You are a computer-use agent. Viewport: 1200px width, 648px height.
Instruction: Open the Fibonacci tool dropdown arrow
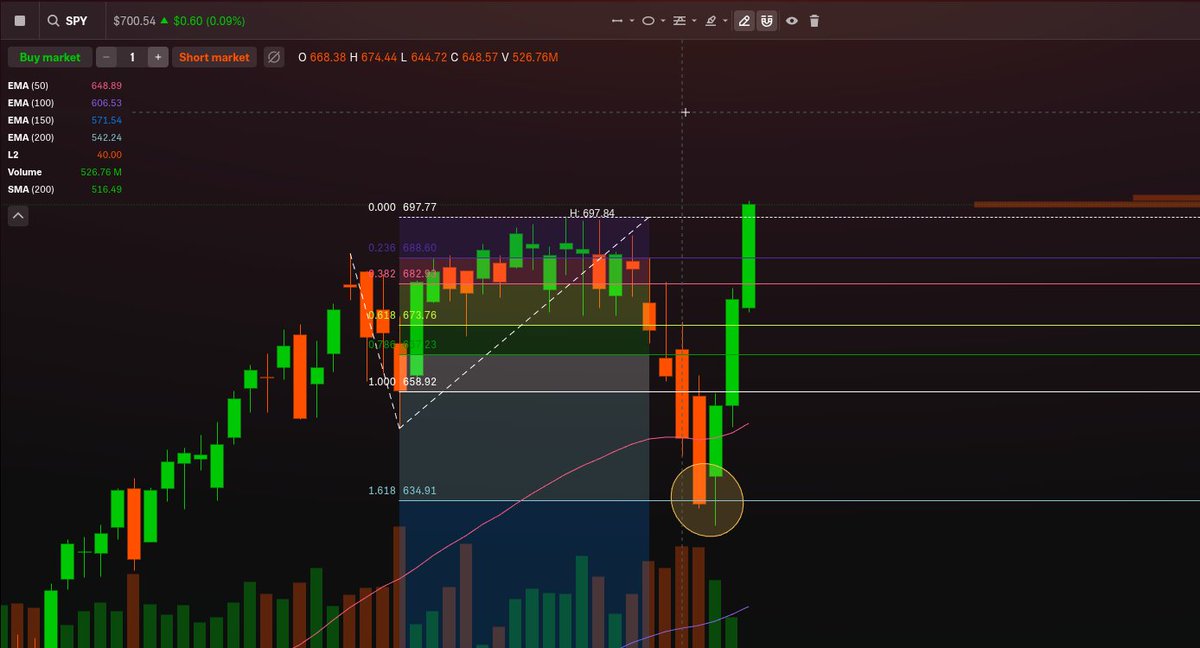click(694, 20)
